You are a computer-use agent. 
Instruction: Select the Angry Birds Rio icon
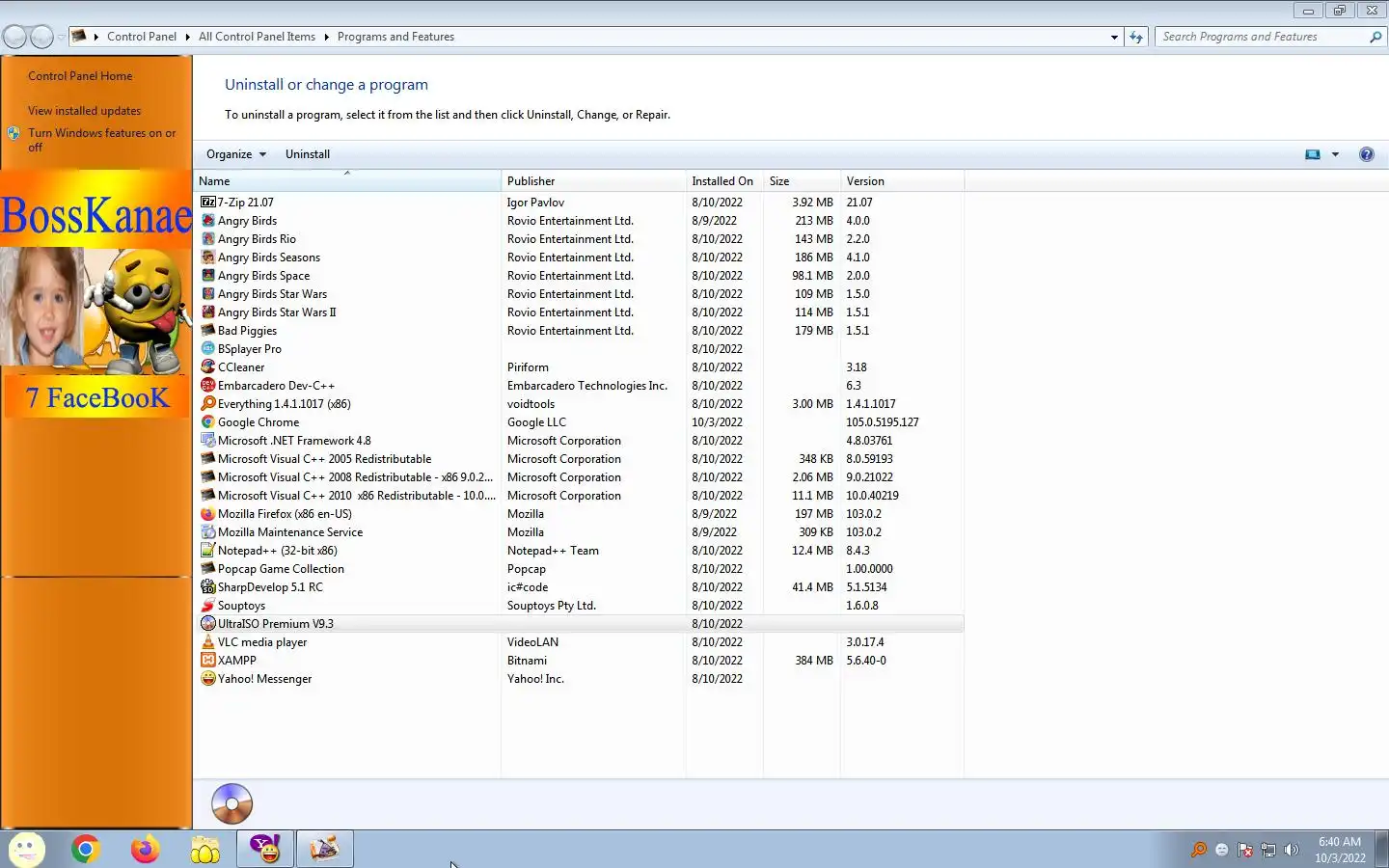click(x=207, y=239)
